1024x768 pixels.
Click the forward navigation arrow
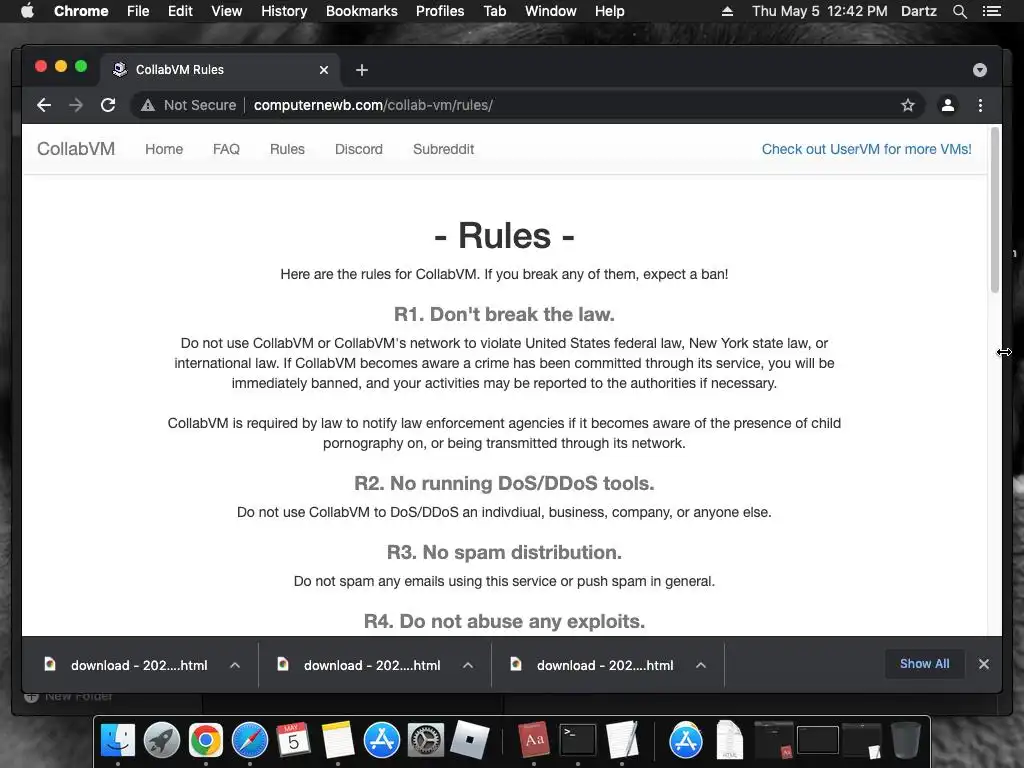pyautogui.click(x=76, y=105)
